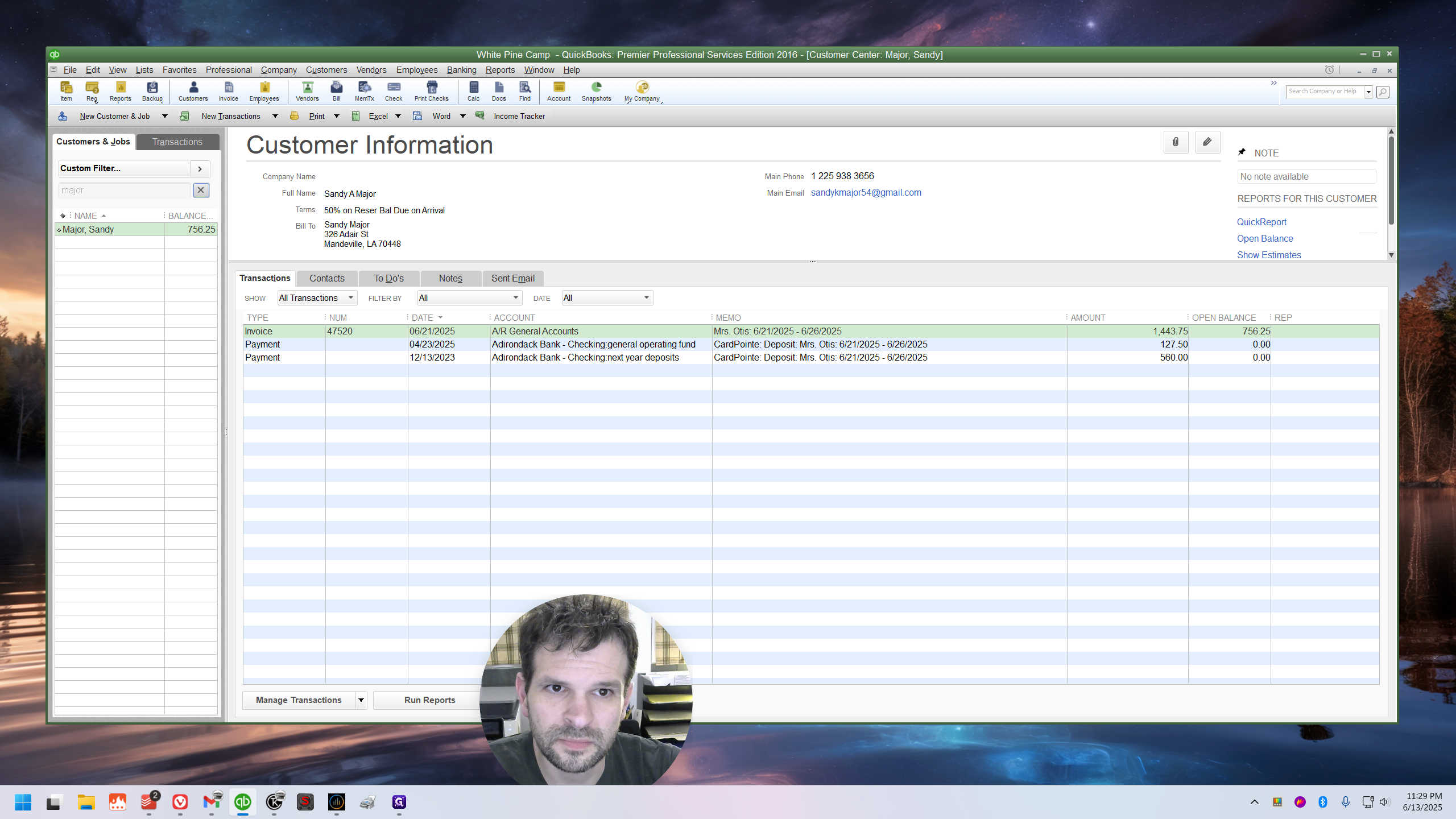Open the Date filter dropdown
Viewport: 1456px width, 819px height.
(x=607, y=298)
